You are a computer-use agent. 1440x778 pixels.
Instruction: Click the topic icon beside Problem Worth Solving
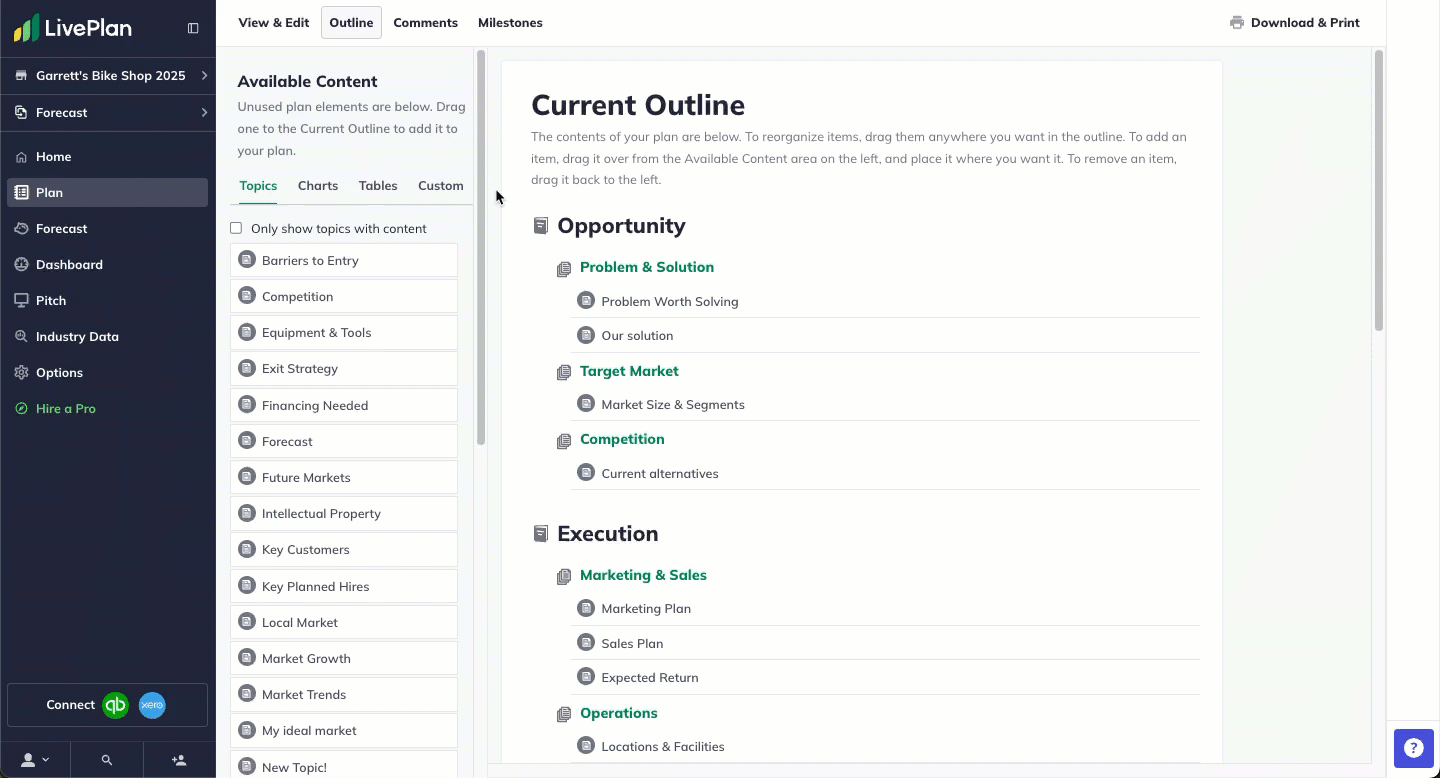(x=586, y=301)
